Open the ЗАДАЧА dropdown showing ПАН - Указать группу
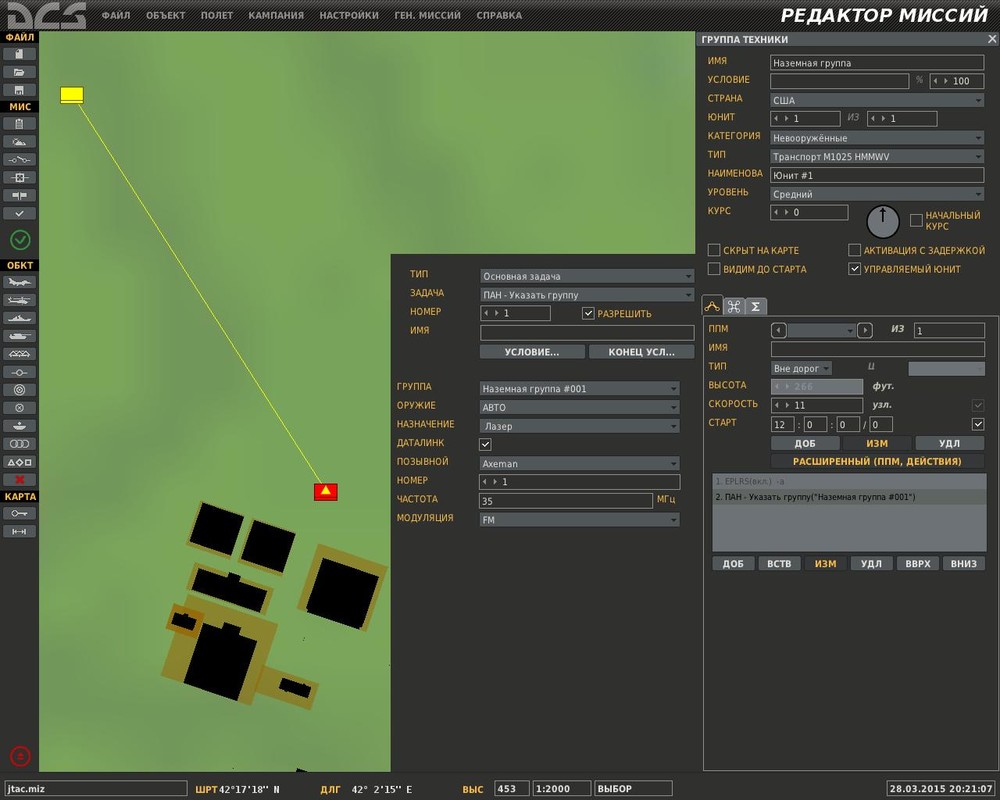1000x800 pixels. (587, 295)
